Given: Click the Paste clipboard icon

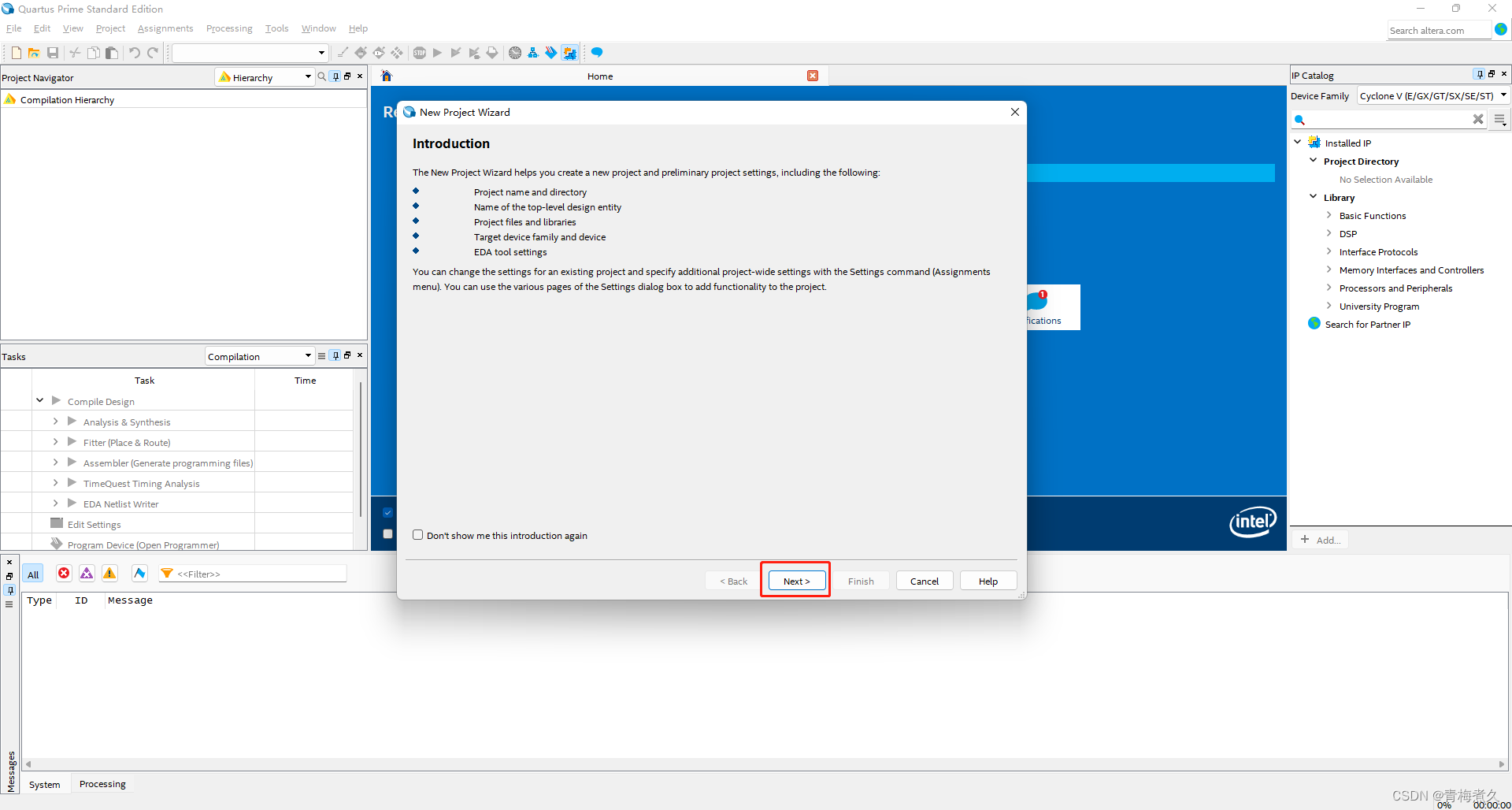Looking at the screenshot, I should (x=112, y=53).
